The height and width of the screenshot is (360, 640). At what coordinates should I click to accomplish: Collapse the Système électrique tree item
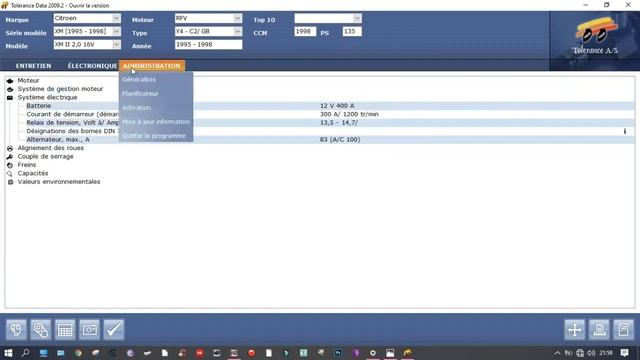(x=47, y=98)
